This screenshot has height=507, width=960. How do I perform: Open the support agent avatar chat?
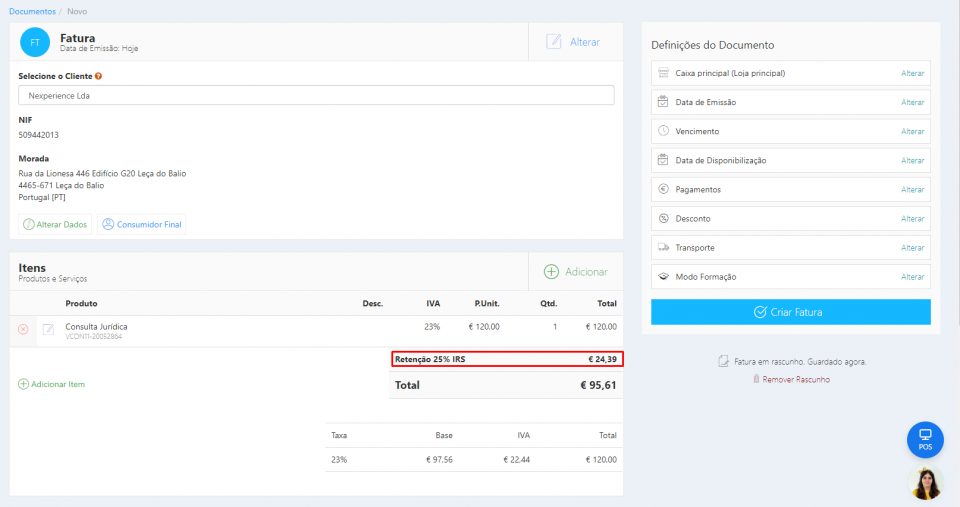coord(926,483)
